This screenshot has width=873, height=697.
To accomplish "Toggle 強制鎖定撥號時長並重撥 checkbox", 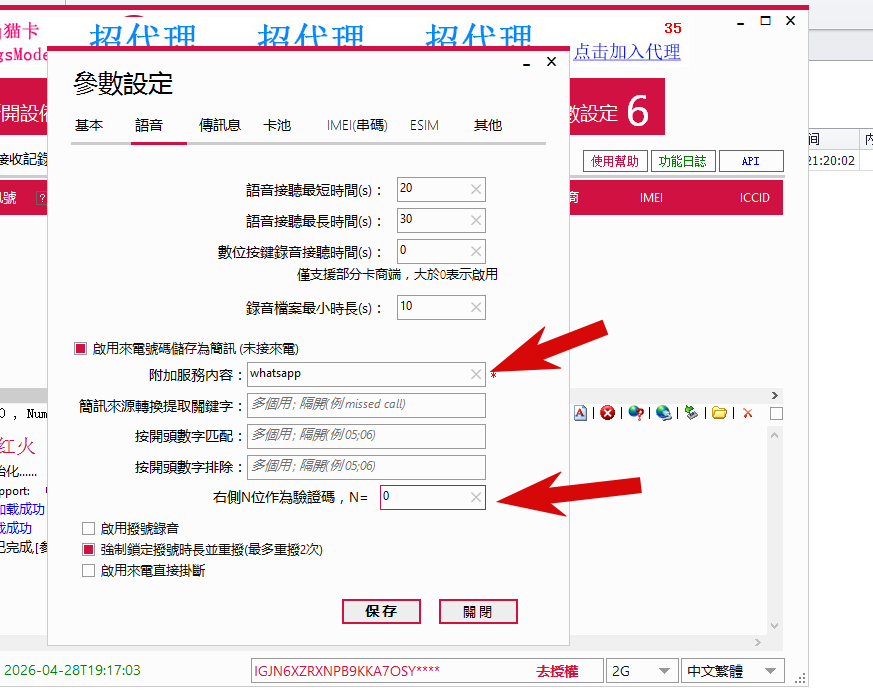I will pyautogui.click(x=88, y=549).
